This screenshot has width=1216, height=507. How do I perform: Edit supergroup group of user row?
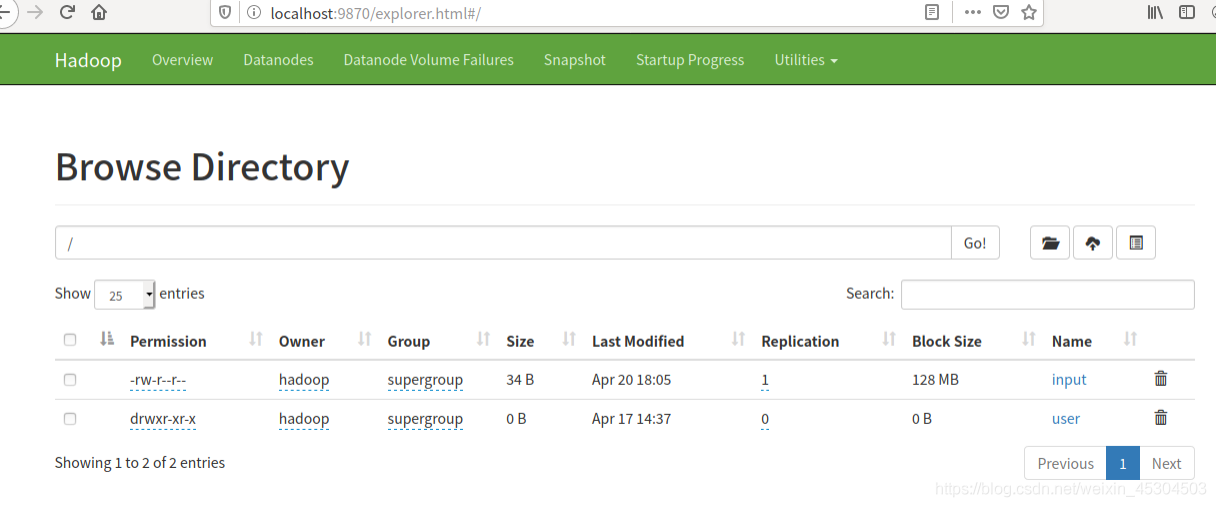coord(425,419)
